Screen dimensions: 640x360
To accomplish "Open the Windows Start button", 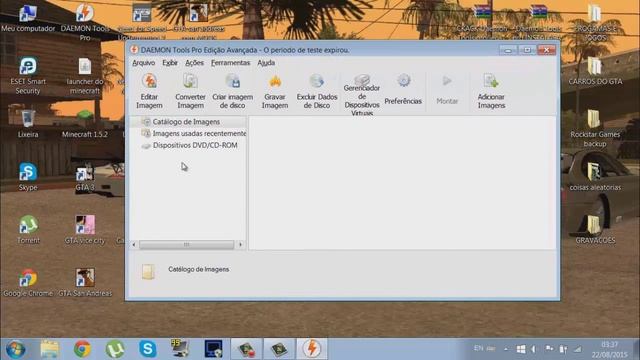I will (16, 349).
